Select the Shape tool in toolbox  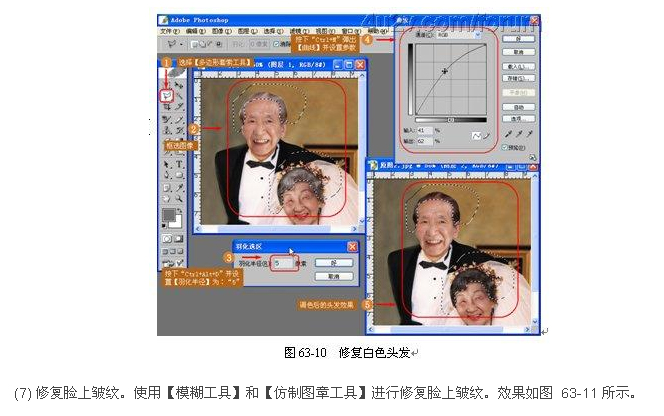[180, 175]
